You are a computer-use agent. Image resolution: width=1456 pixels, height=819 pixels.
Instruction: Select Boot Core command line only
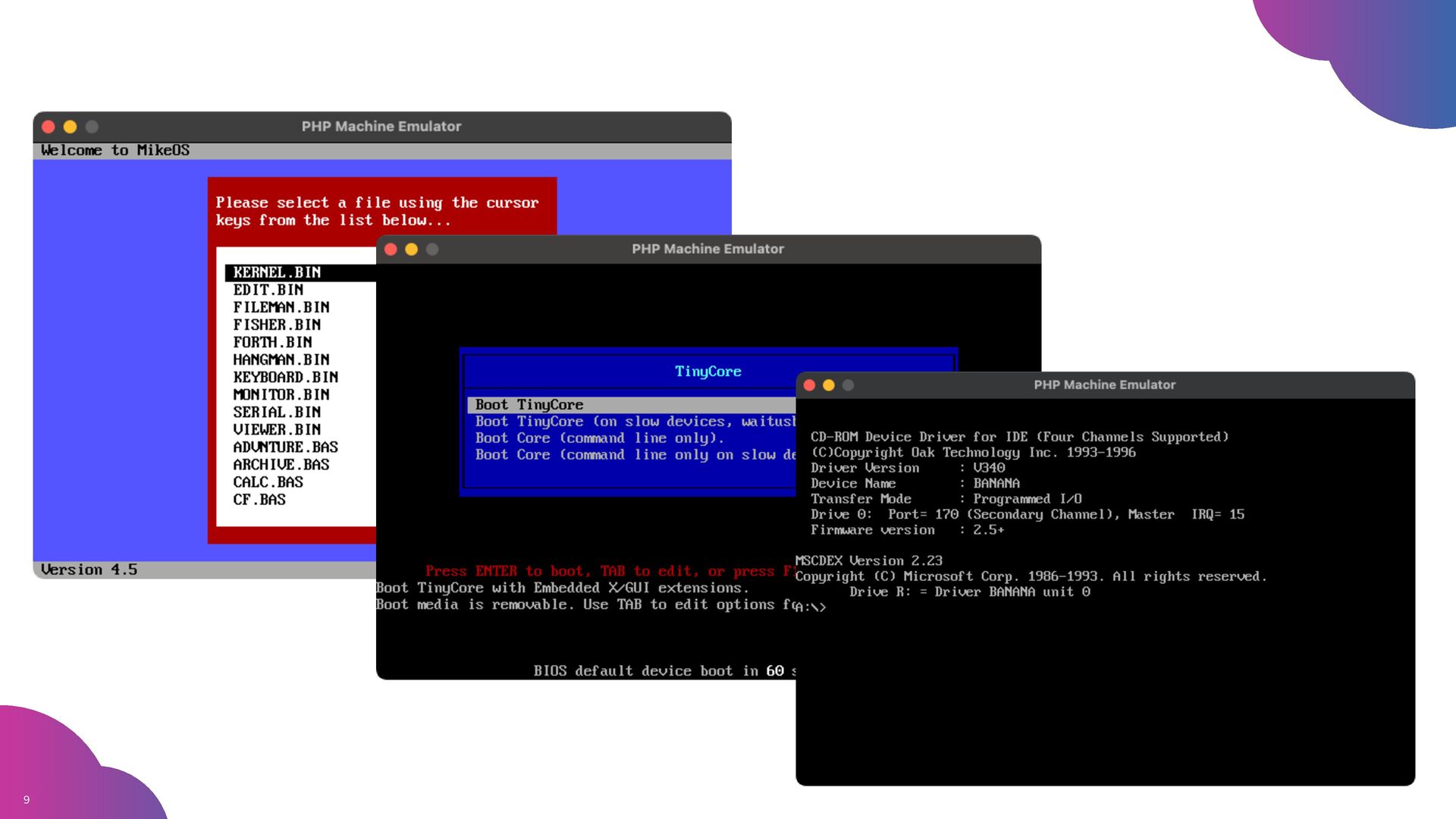point(599,438)
